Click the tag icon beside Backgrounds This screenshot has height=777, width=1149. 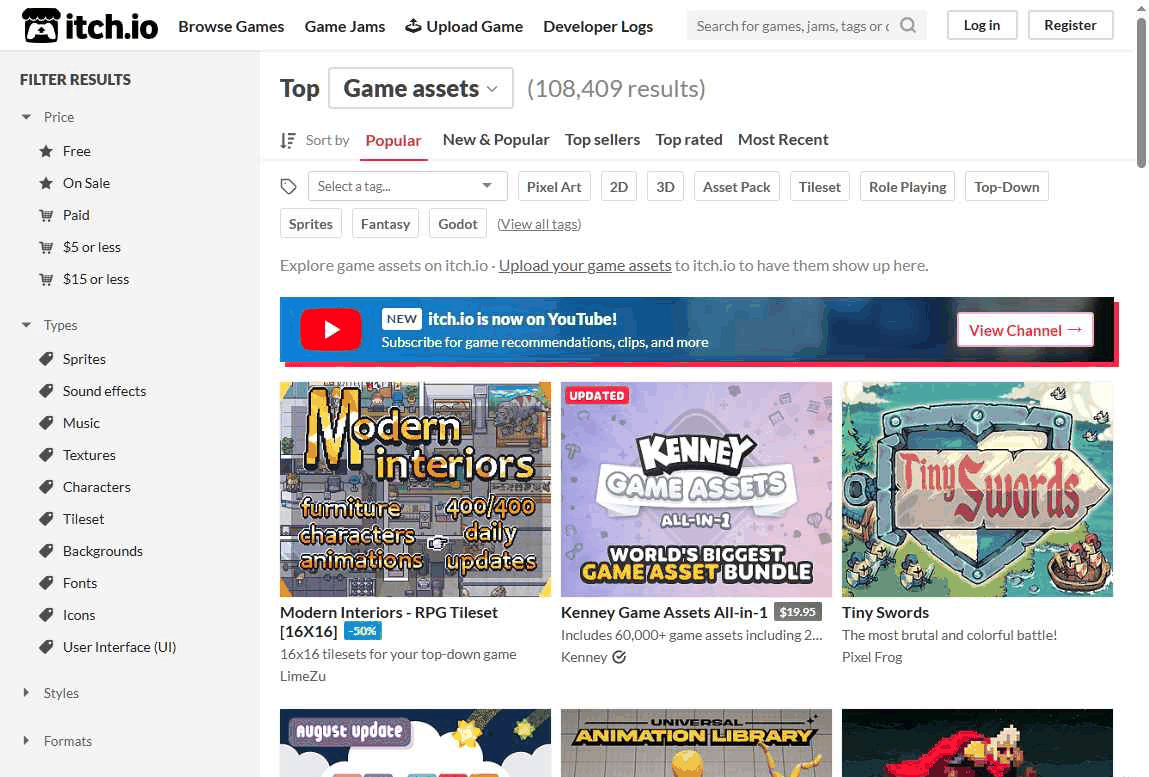coord(46,551)
